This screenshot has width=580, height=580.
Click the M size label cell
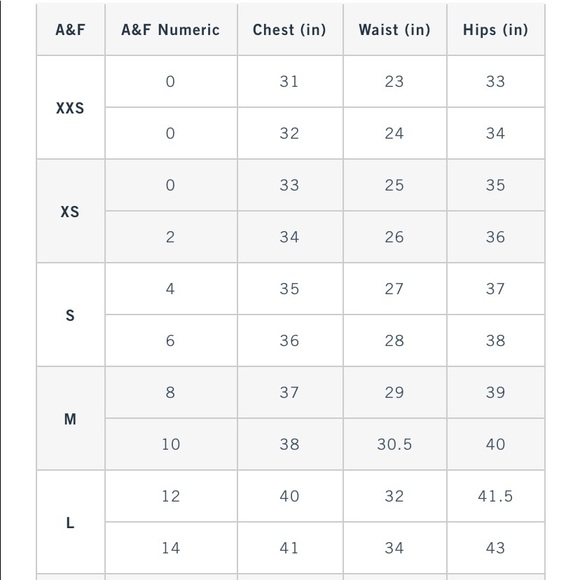(70, 418)
